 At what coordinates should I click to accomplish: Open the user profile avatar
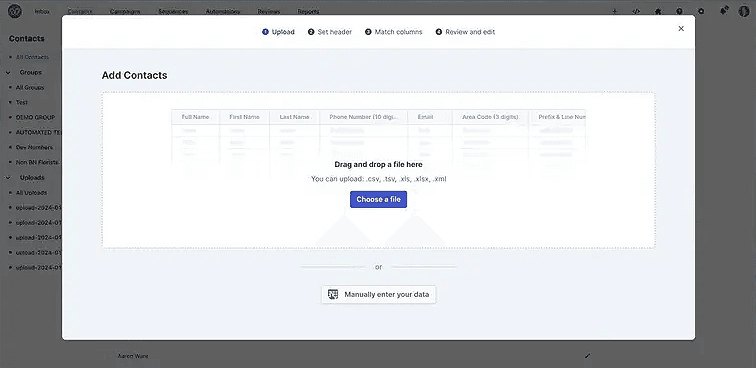[x=744, y=11]
